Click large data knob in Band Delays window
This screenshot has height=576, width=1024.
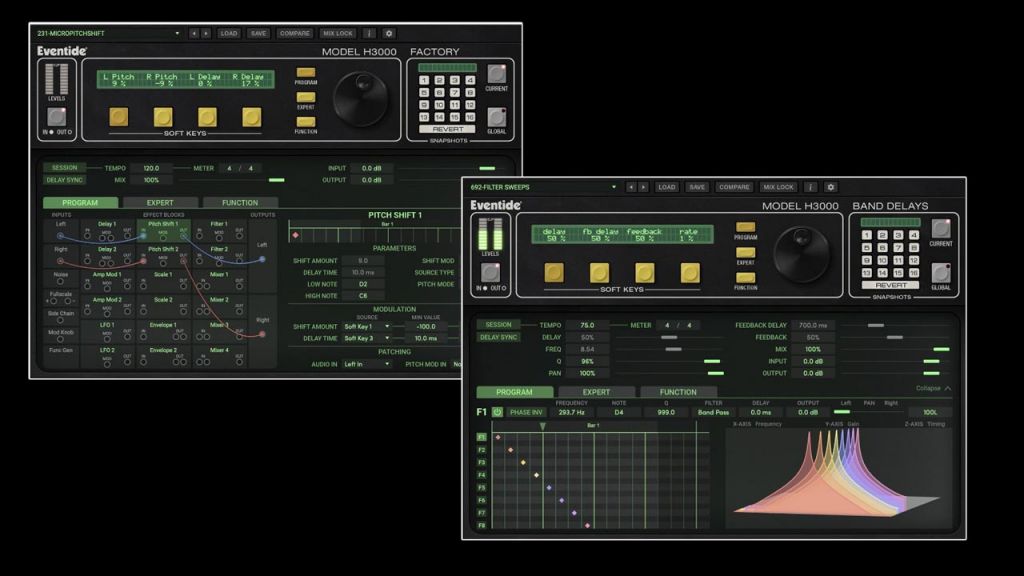tap(801, 254)
